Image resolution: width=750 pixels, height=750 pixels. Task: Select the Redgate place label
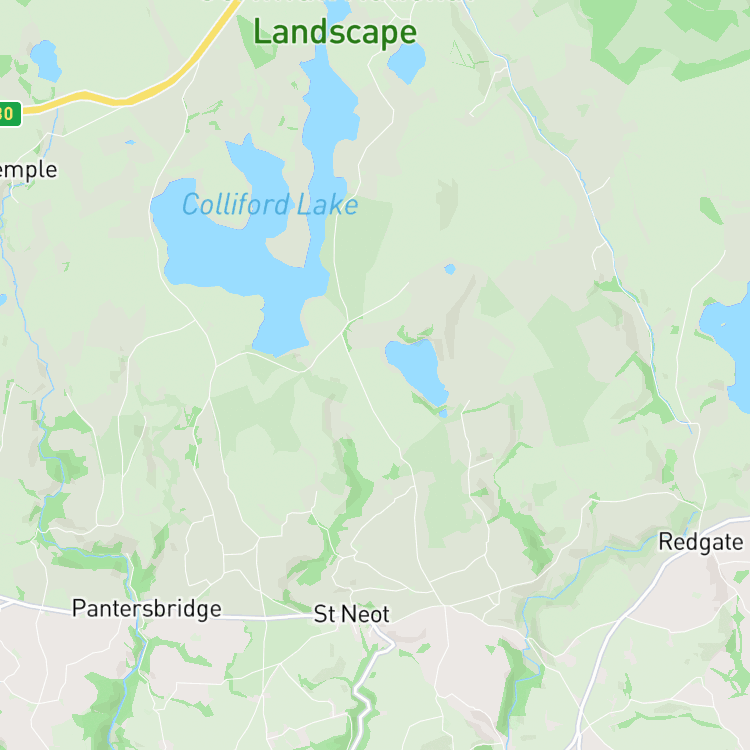coord(701,542)
